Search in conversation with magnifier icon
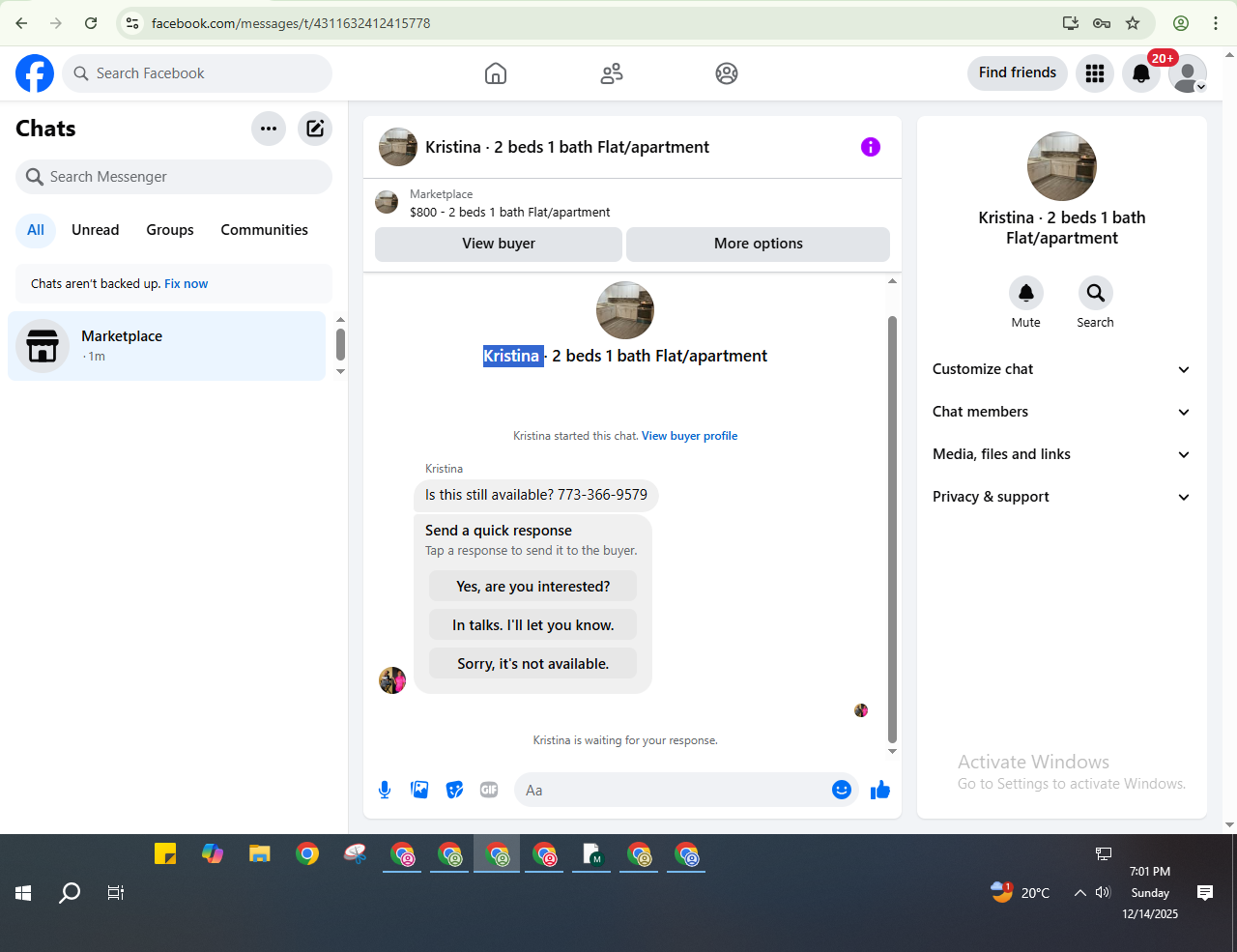 [1096, 293]
